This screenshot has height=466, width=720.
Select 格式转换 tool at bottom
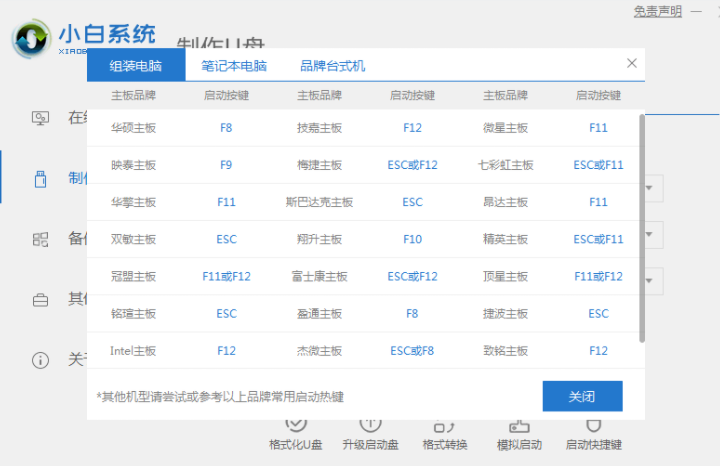coord(445,443)
